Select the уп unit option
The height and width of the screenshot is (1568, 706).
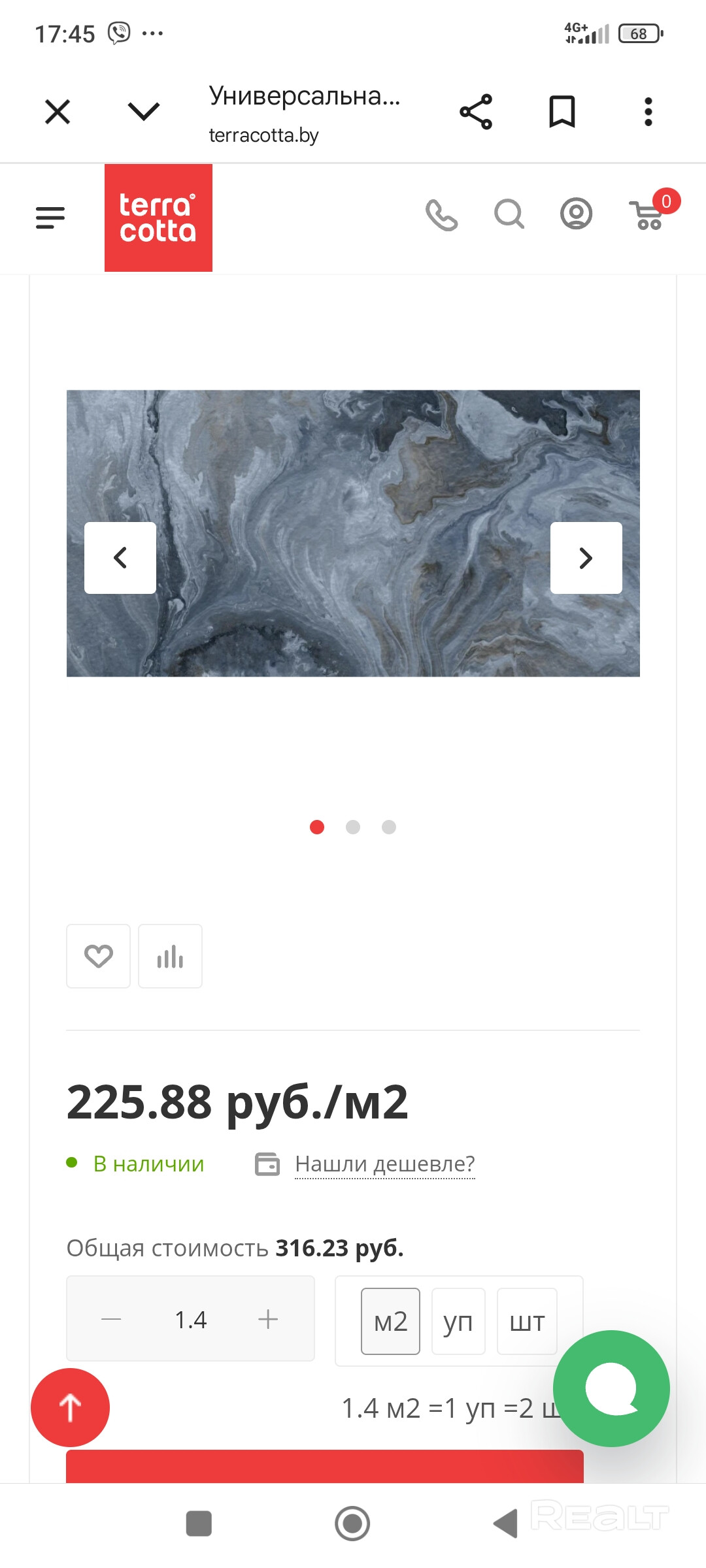pyautogui.click(x=458, y=1321)
